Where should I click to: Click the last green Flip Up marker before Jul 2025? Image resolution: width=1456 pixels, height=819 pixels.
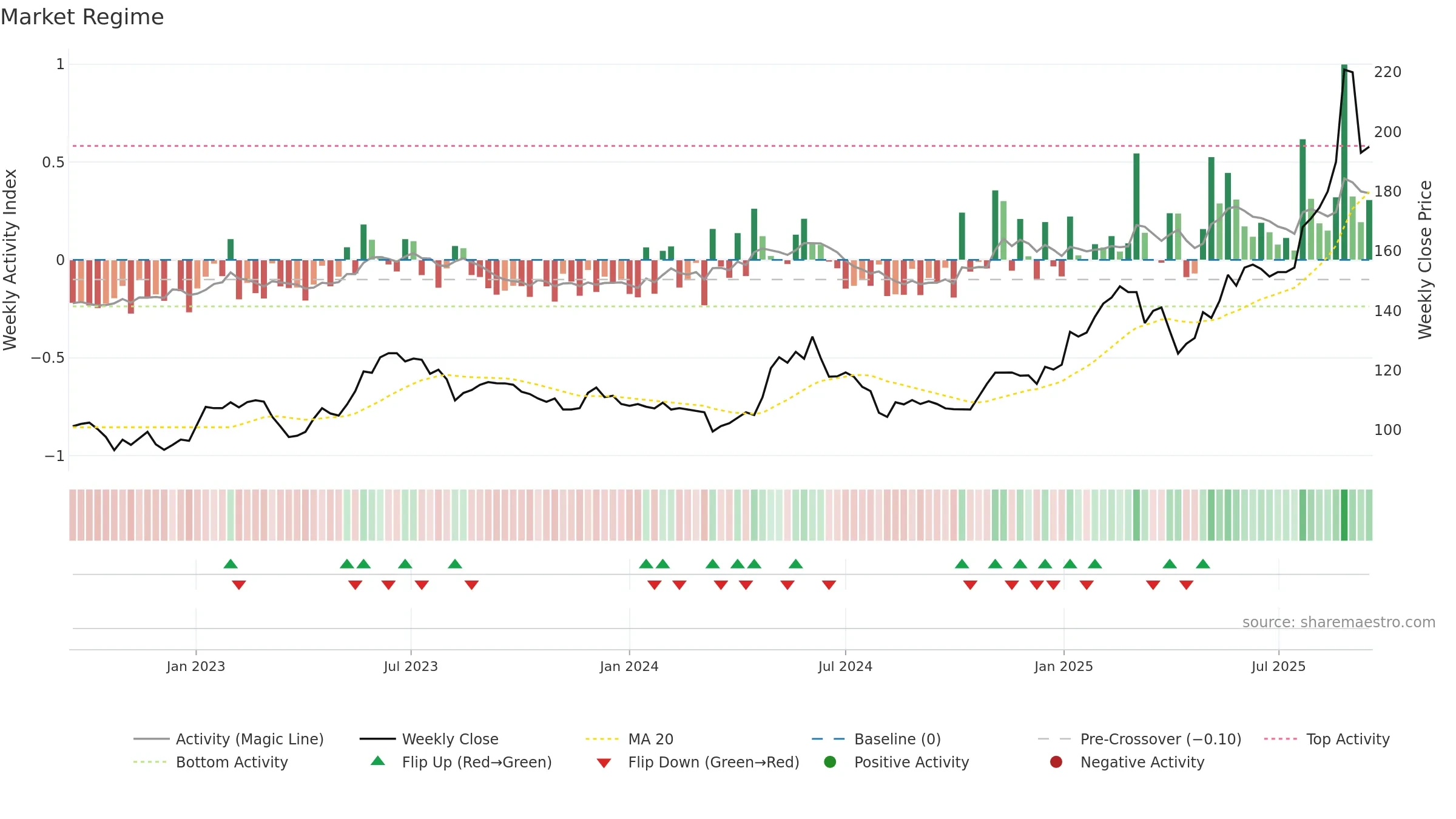[1203, 564]
